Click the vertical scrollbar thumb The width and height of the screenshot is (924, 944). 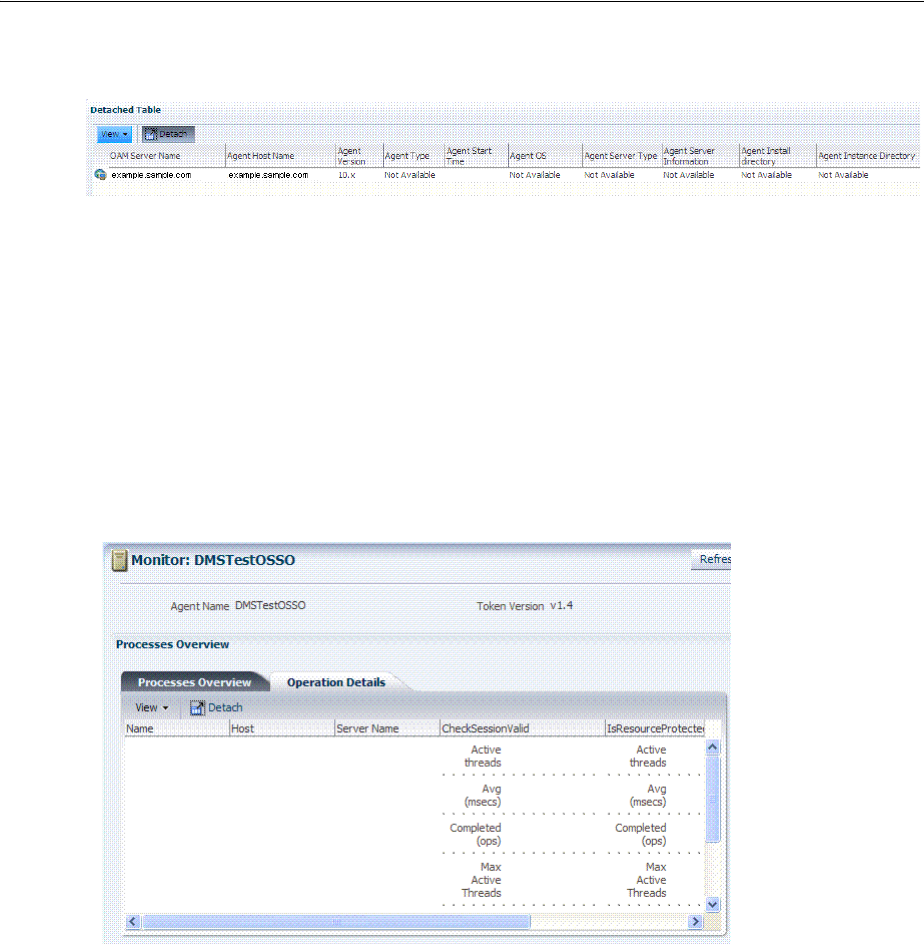713,799
